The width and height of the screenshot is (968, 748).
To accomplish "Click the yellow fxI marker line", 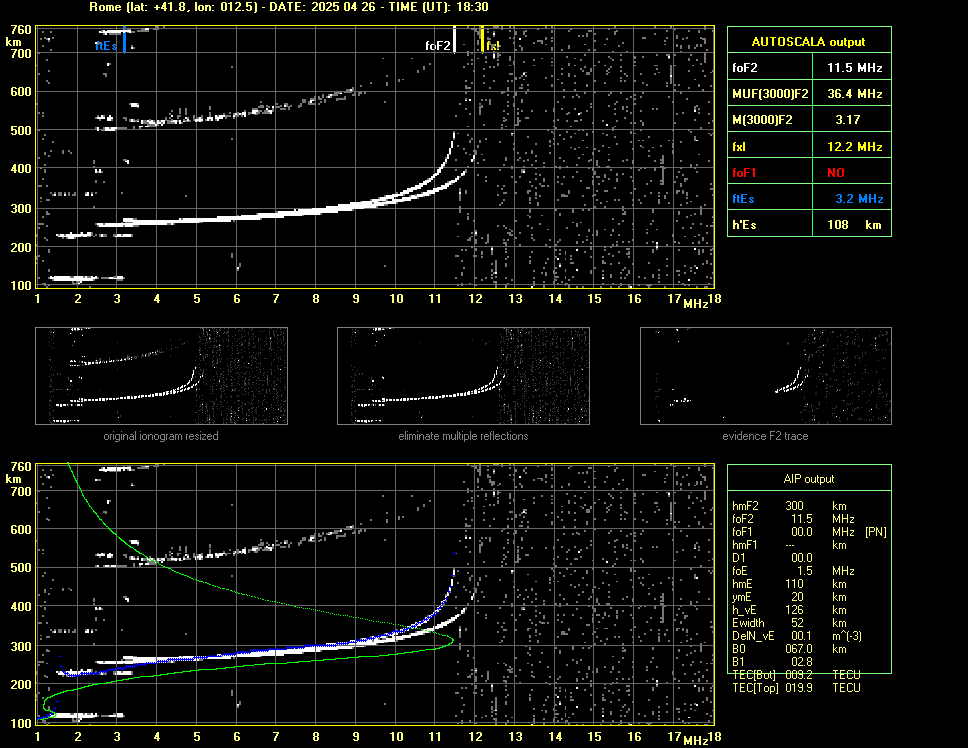I will pyautogui.click(x=482, y=40).
